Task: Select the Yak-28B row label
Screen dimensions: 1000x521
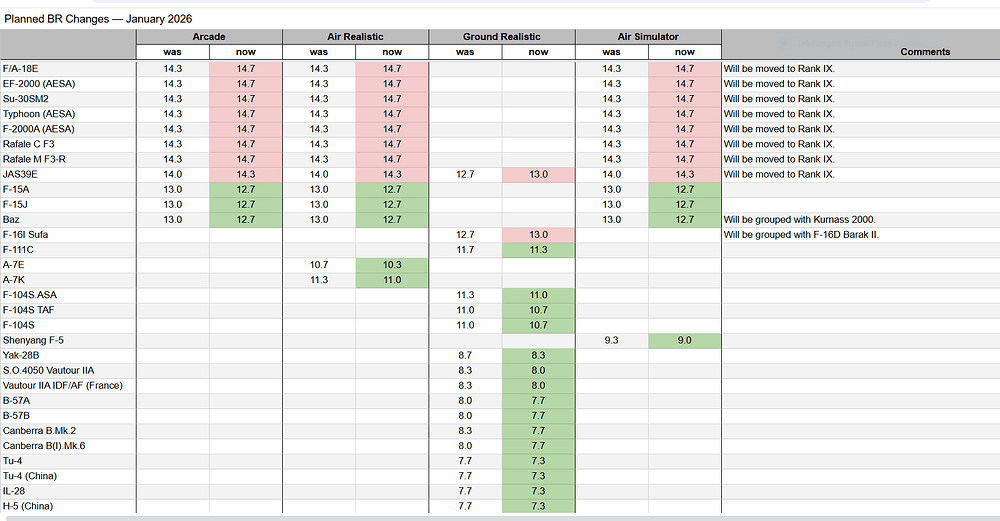Action: point(23,355)
